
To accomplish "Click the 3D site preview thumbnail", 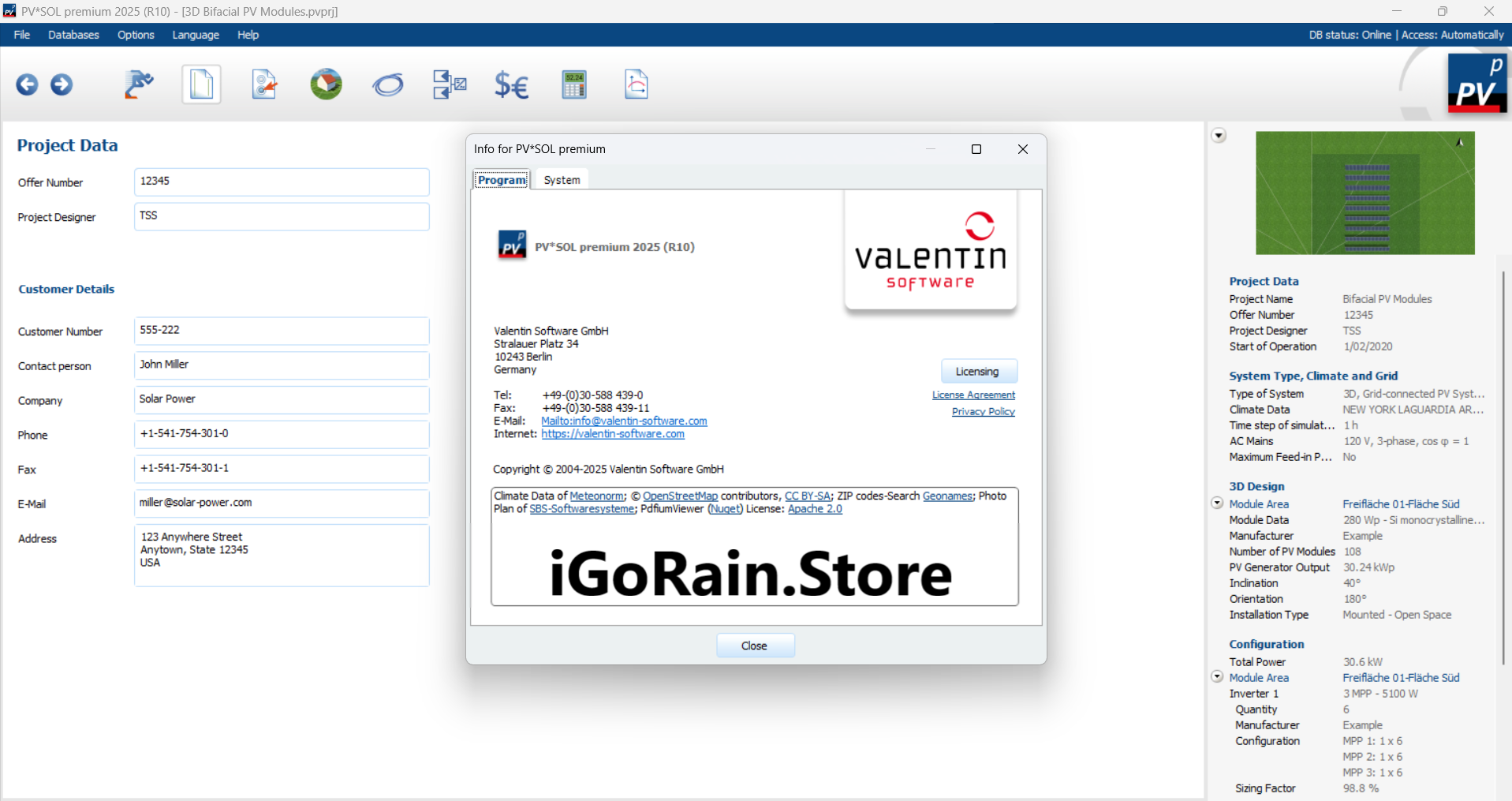I will coord(1365,193).
